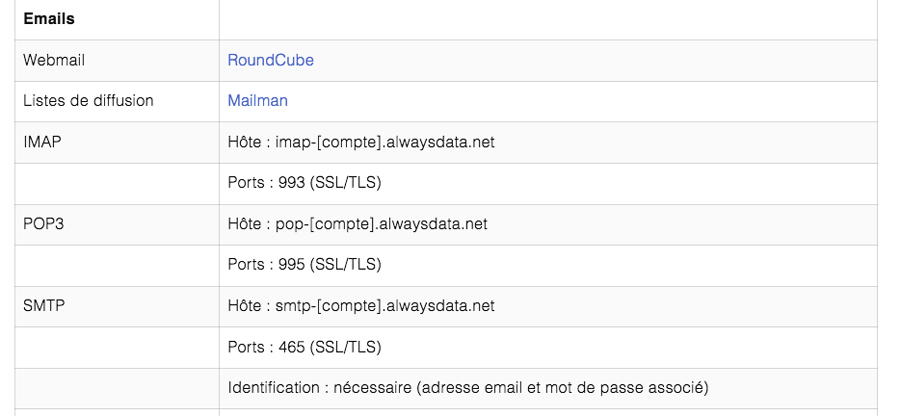The image size is (900, 416).
Task: Click the Ports 995 (SSL/TLS) cell
Action: pyautogui.click(x=548, y=265)
